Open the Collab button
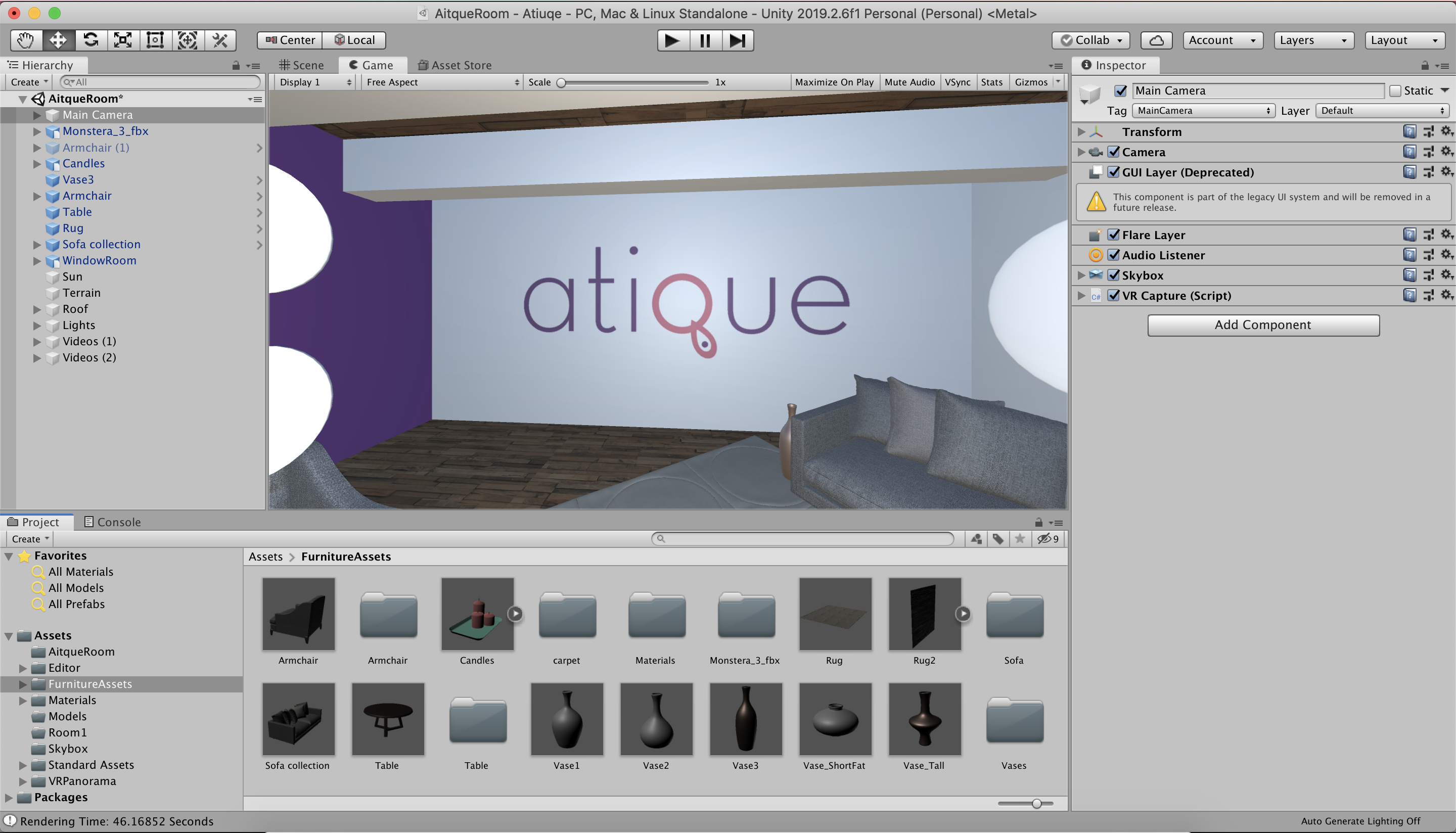 (1091, 40)
